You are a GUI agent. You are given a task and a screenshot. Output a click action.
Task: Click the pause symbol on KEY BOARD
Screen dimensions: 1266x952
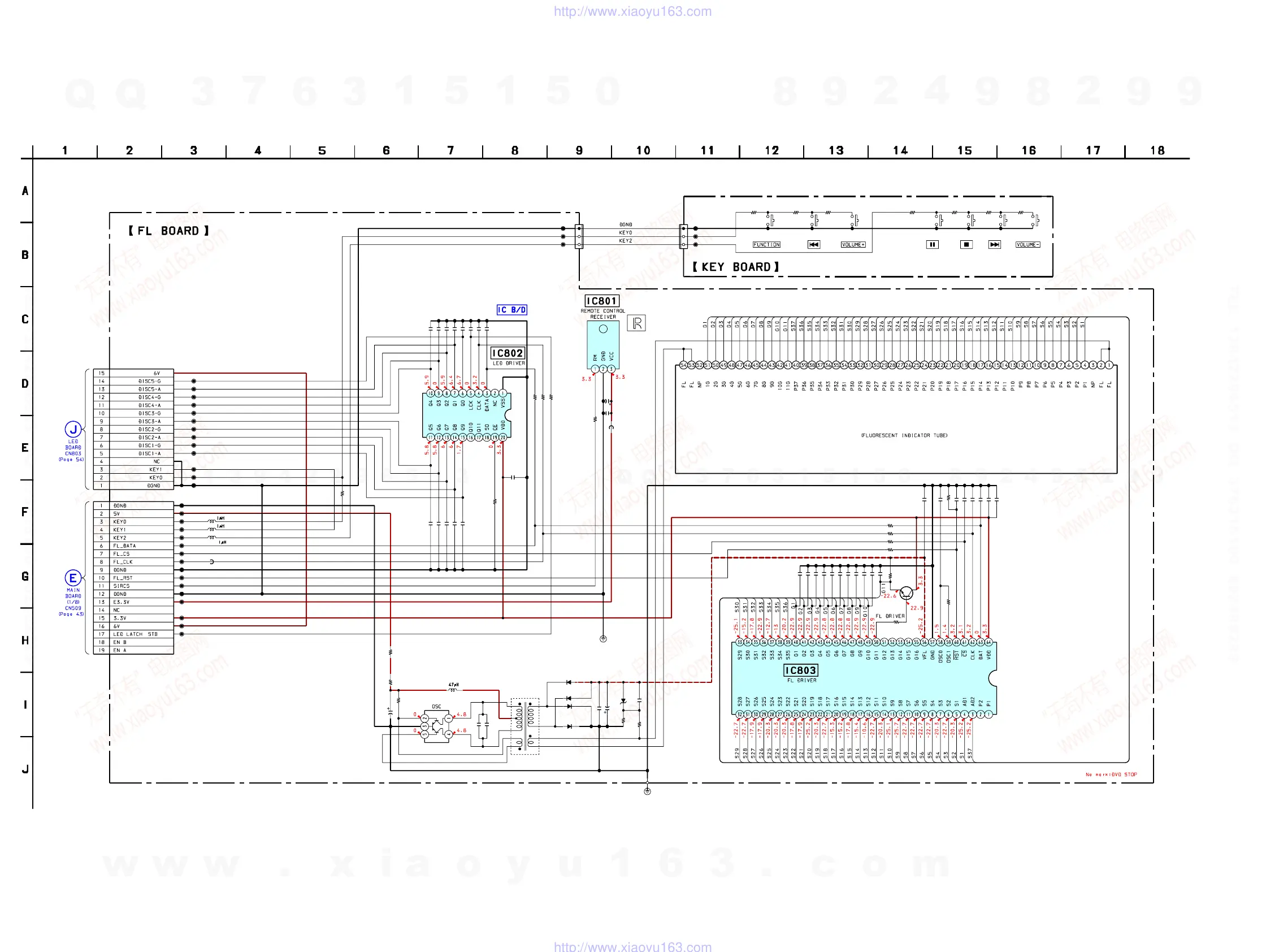pyautogui.click(x=932, y=244)
